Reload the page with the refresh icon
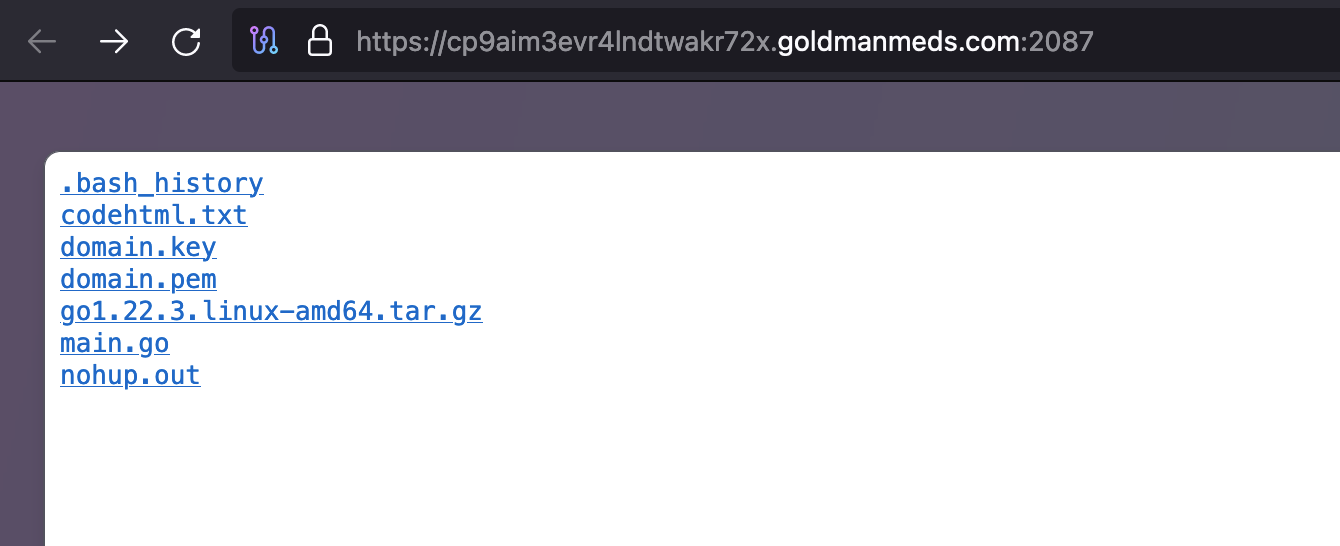The image size is (1340, 546). (186, 41)
